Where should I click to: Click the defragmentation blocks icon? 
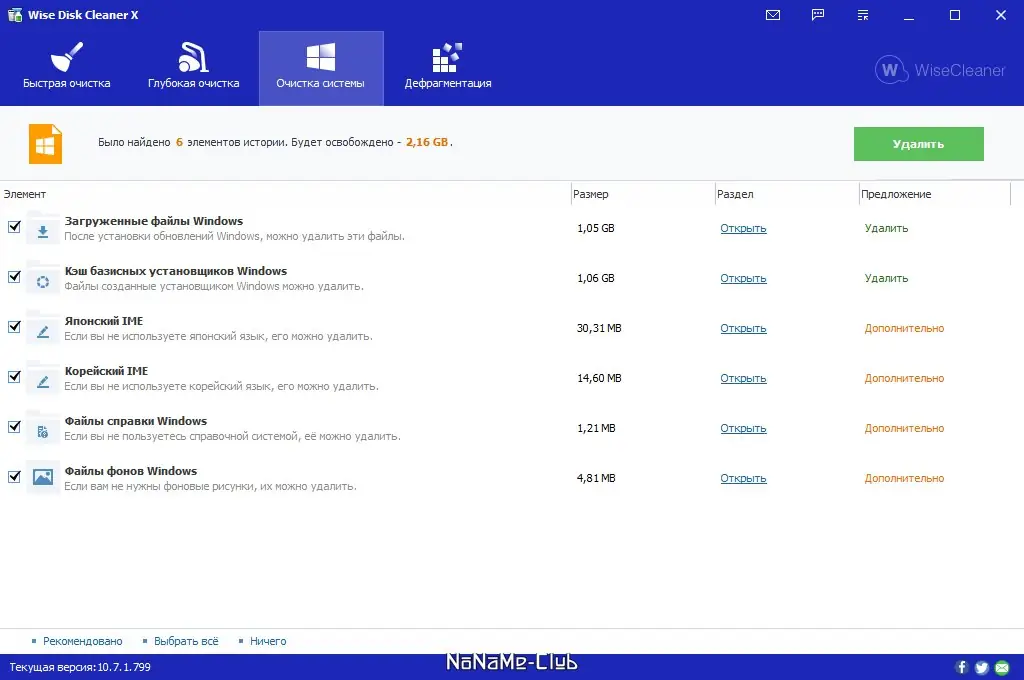pyautogui.click(x=447, y=57)
